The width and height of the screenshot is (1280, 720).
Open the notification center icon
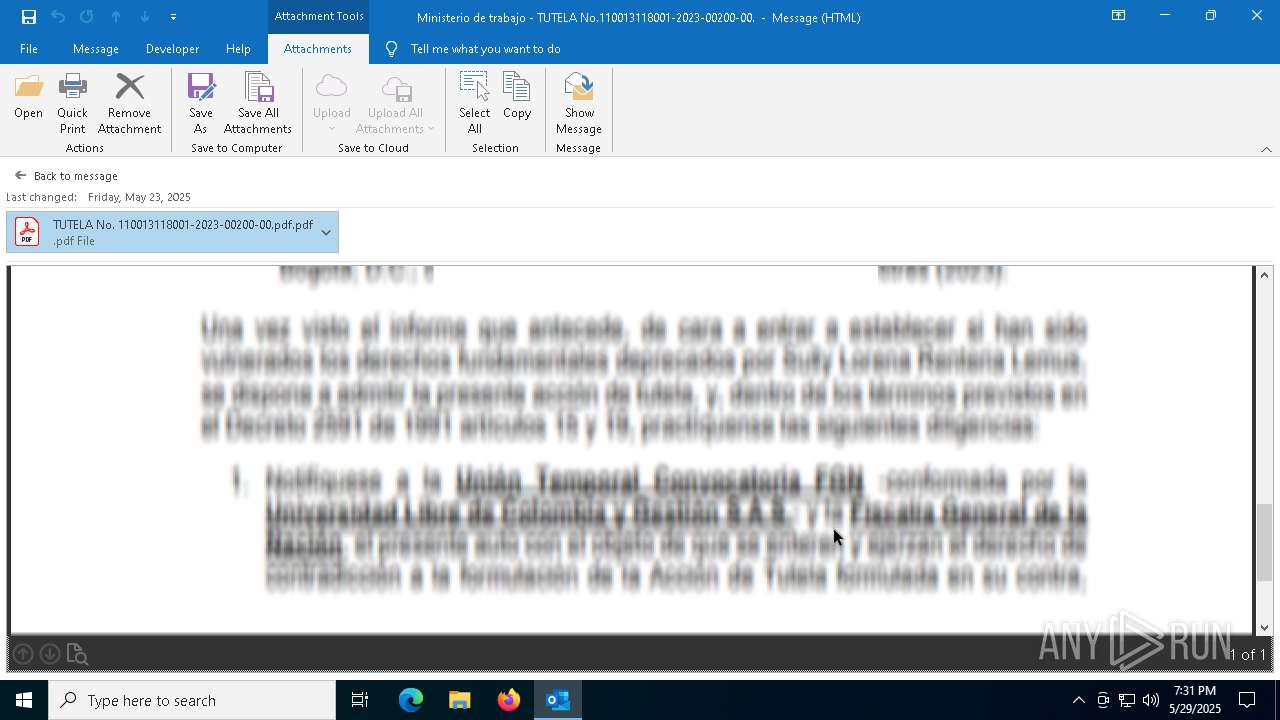click(1247, 700)
